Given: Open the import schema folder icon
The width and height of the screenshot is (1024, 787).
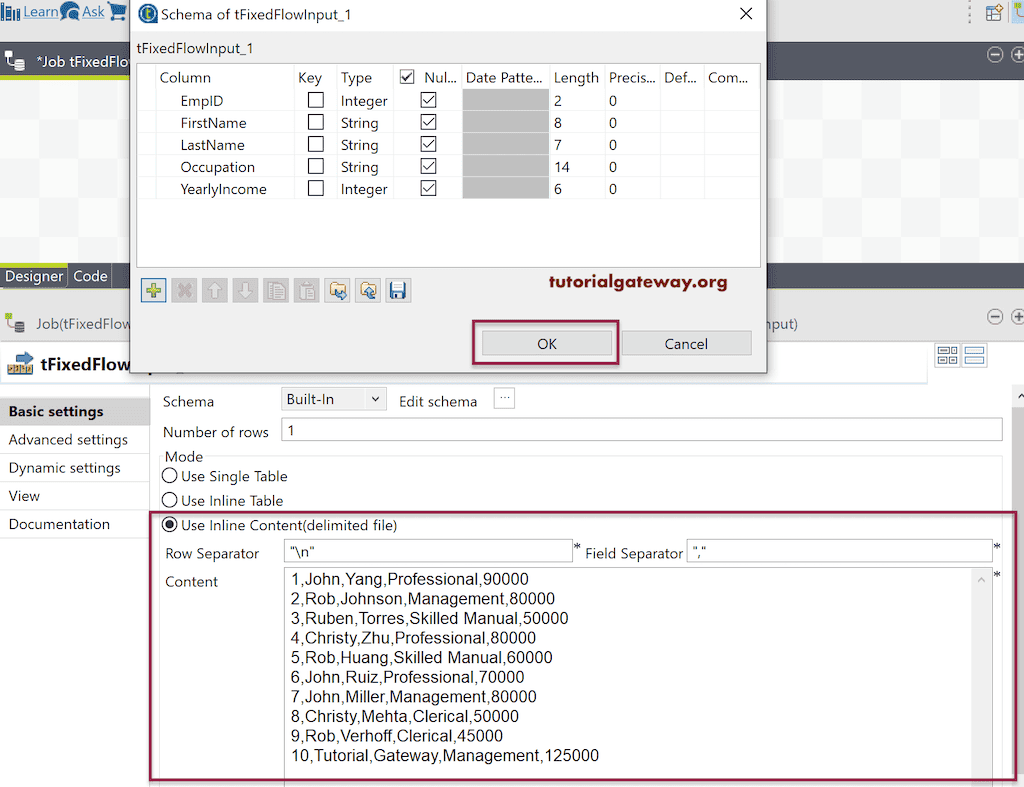Looking at the screenshot, I should [x=337, y=290].
